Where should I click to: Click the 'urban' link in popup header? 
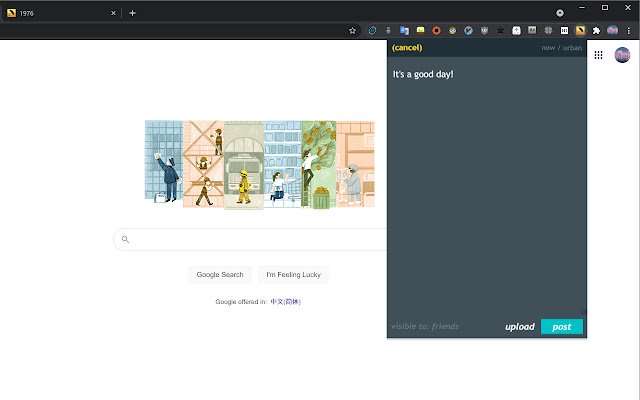[x=572, y=48]
